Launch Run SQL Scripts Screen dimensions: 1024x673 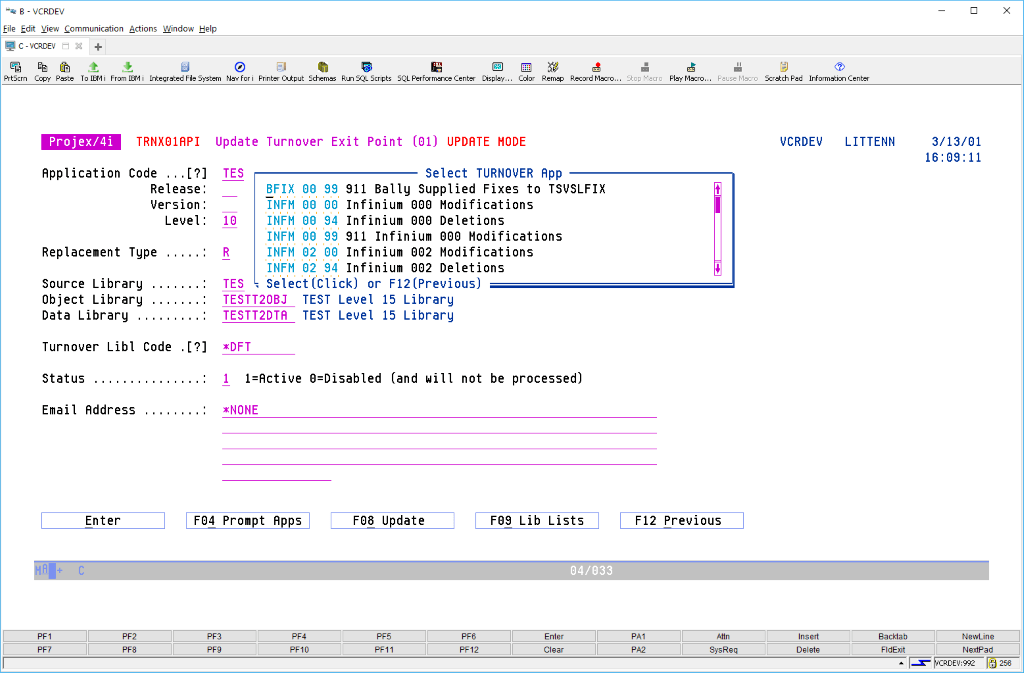366,71
